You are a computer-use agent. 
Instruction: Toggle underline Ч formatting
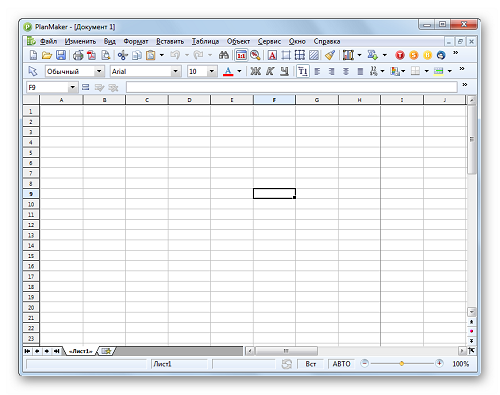[284, 71]
